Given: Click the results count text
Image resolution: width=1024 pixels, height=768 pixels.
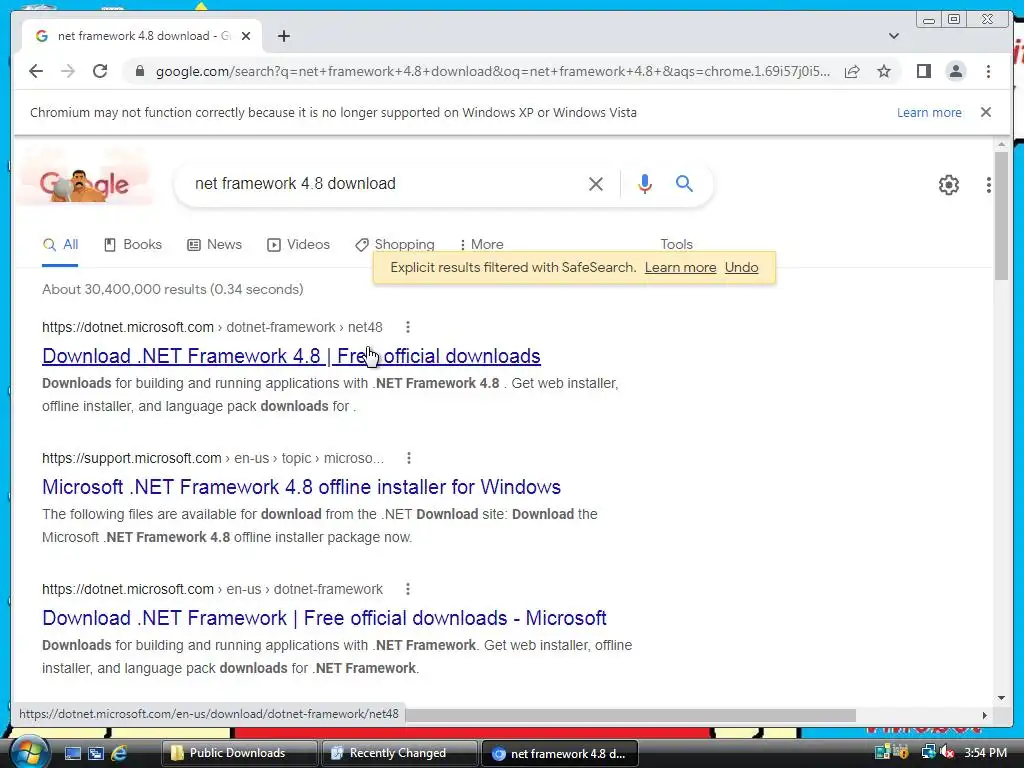Looking at the screenshot, I should click(x=172, y=289).
